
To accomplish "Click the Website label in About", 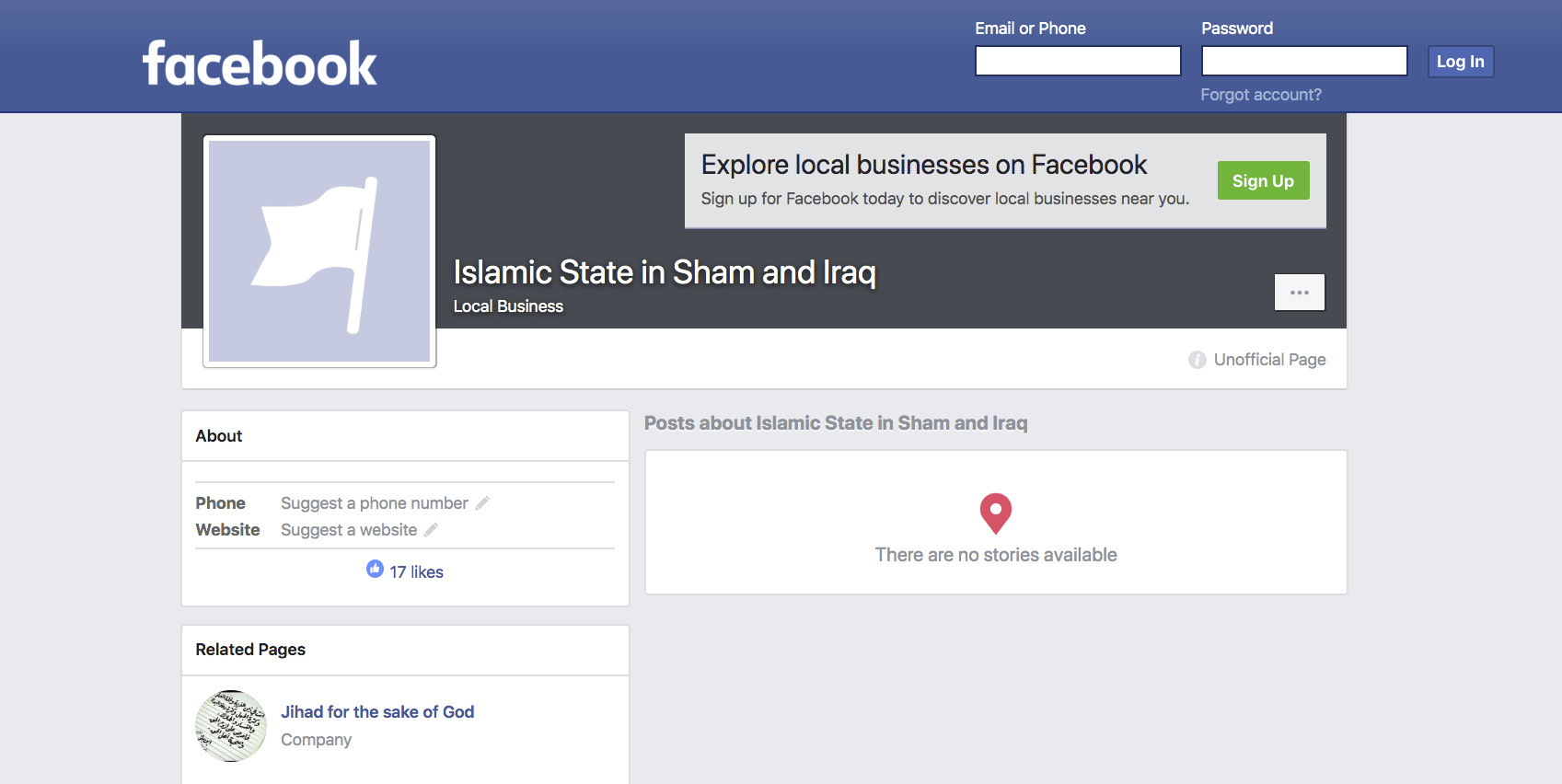I will [227, 530].
